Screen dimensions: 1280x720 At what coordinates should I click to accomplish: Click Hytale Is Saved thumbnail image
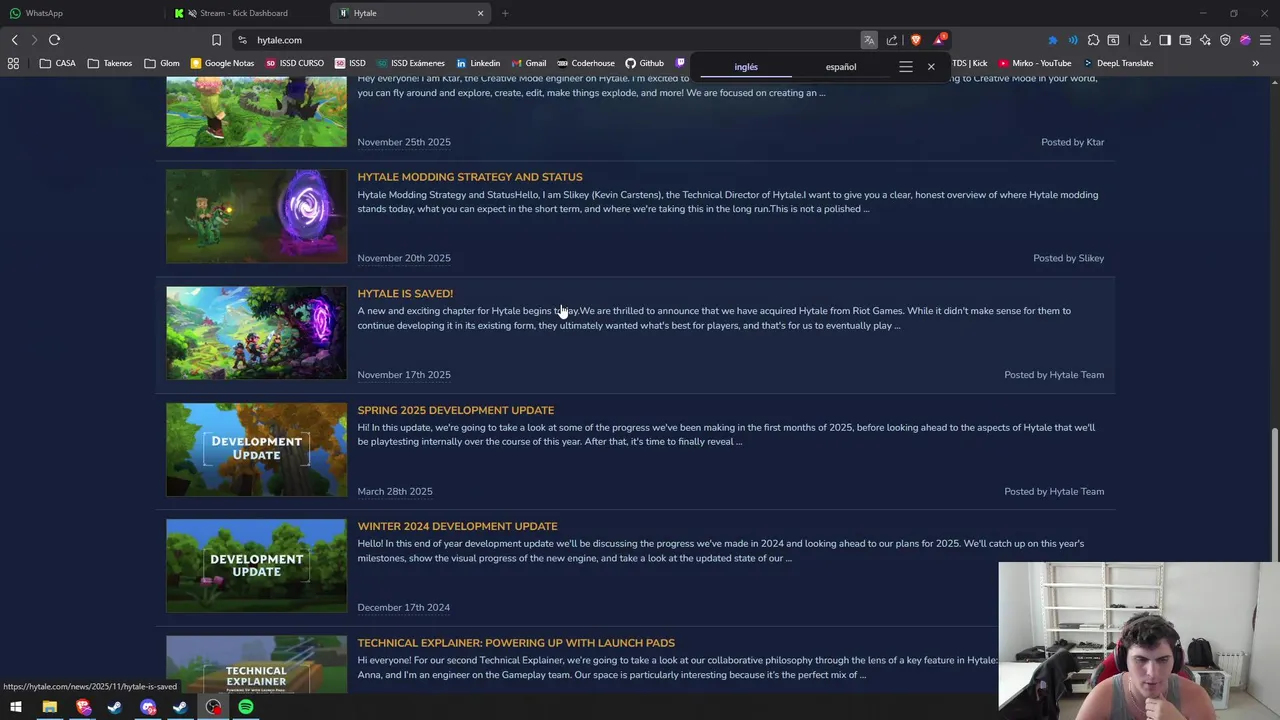(256, 333)
